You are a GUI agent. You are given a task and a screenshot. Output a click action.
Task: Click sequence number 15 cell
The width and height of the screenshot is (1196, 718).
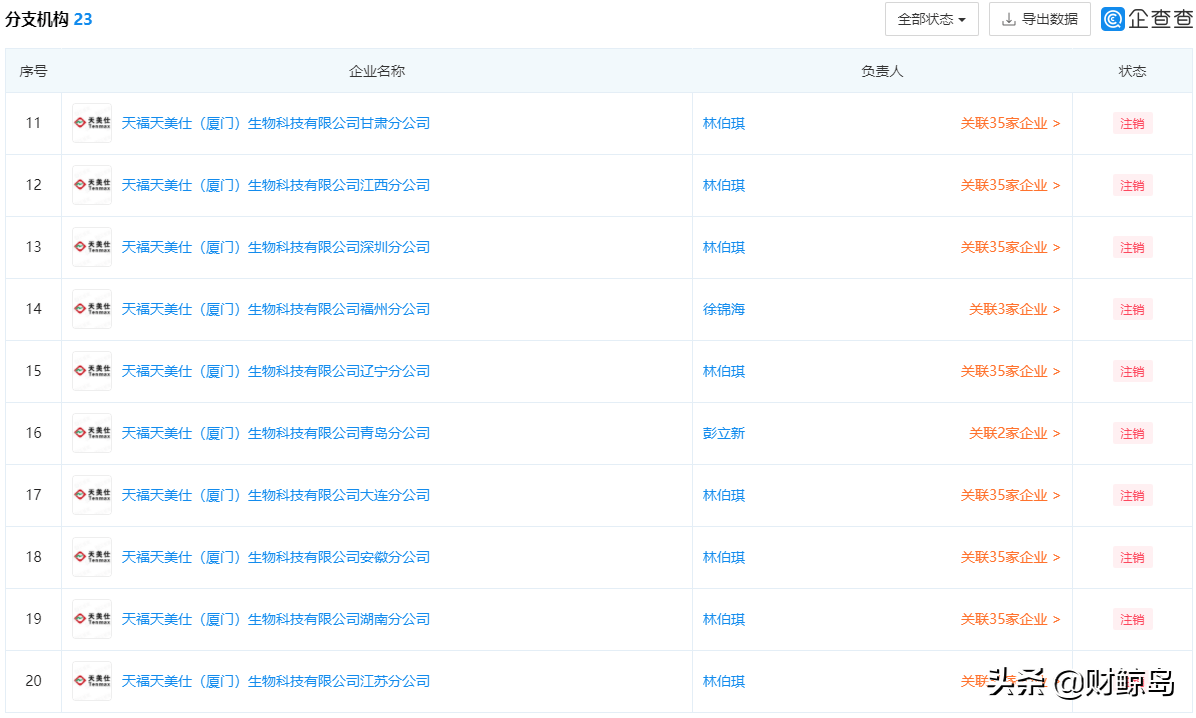(34, 371)
